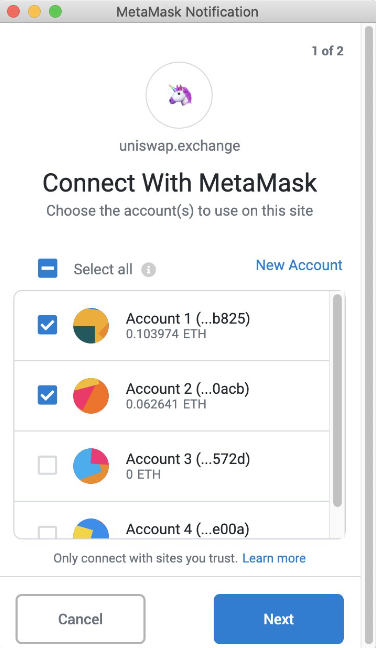The height and width of the screenshot is (648, 376).
Task: Click the Next button
Action: pos(279,619)
